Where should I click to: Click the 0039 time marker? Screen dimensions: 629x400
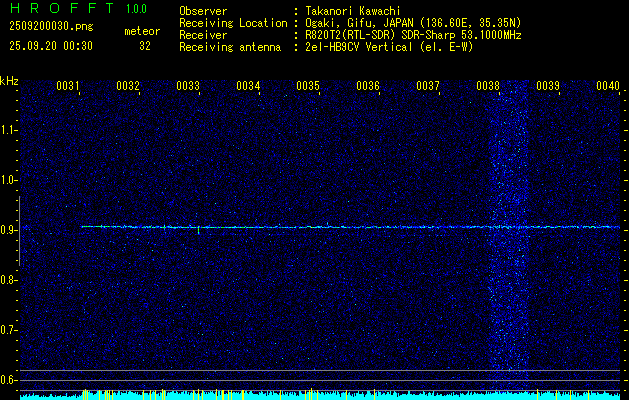click(x=548, y=86)
